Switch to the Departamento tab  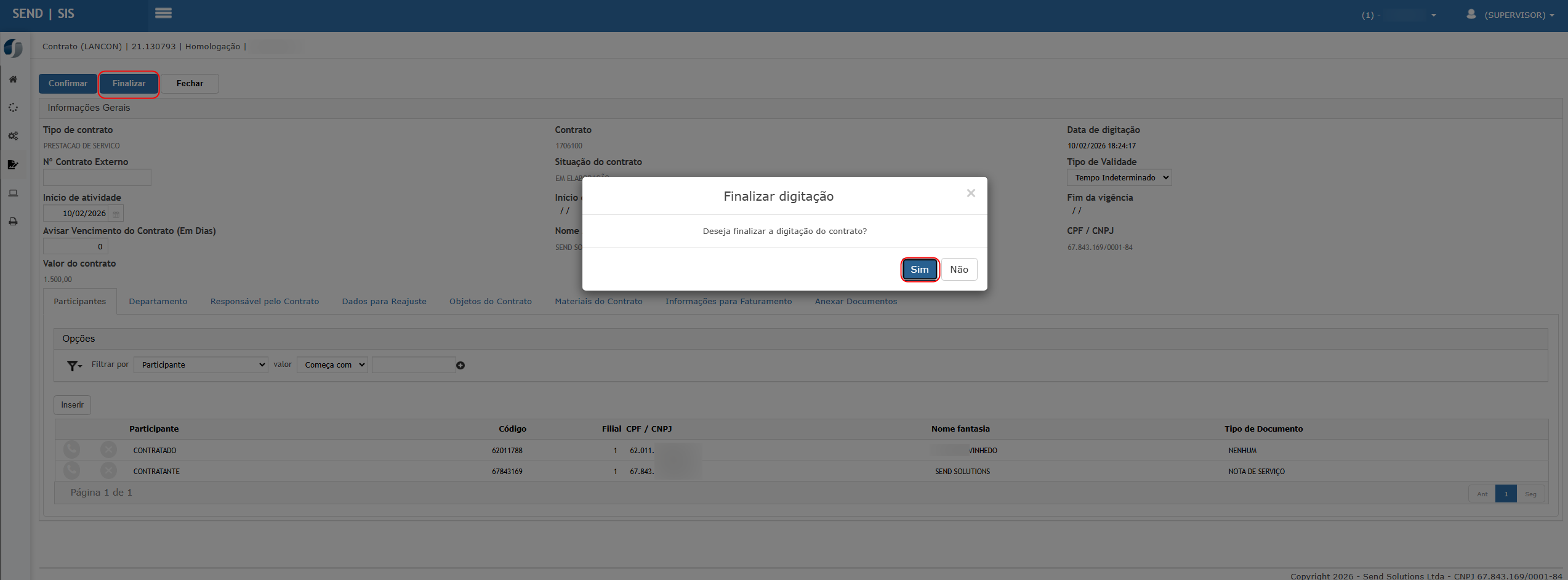coord(158,302)
